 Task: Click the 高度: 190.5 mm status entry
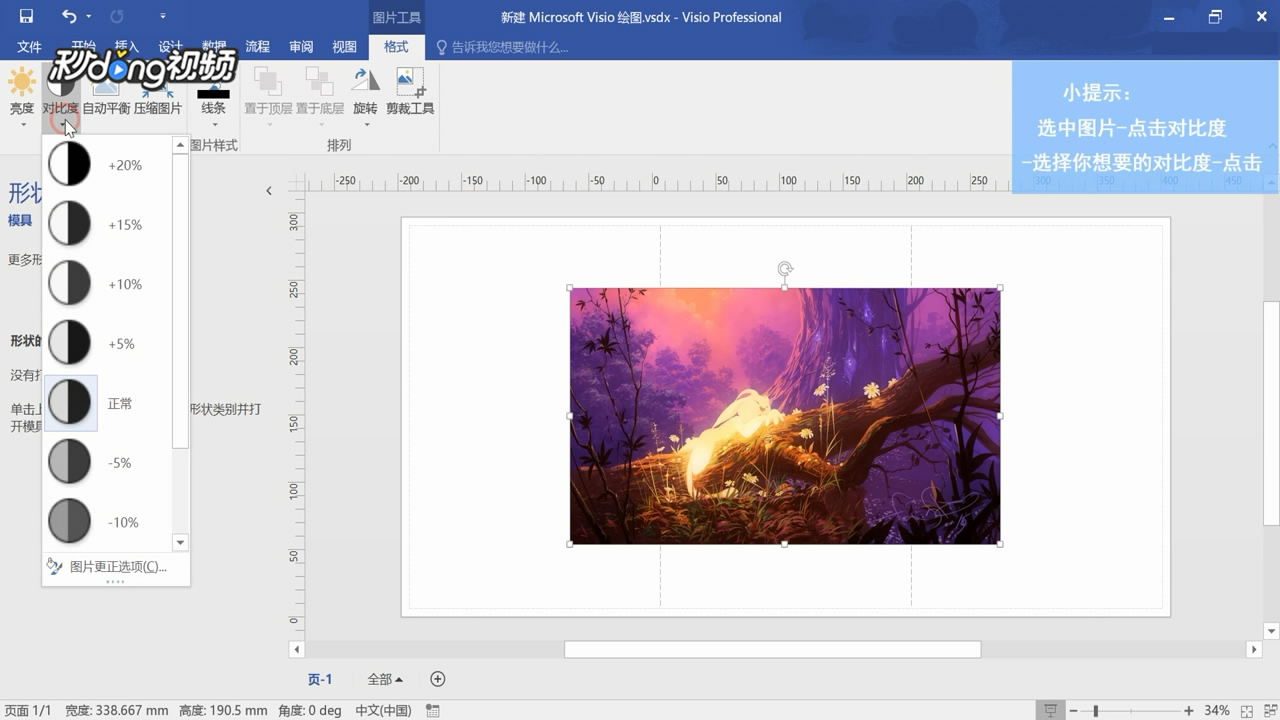(222, 710)
